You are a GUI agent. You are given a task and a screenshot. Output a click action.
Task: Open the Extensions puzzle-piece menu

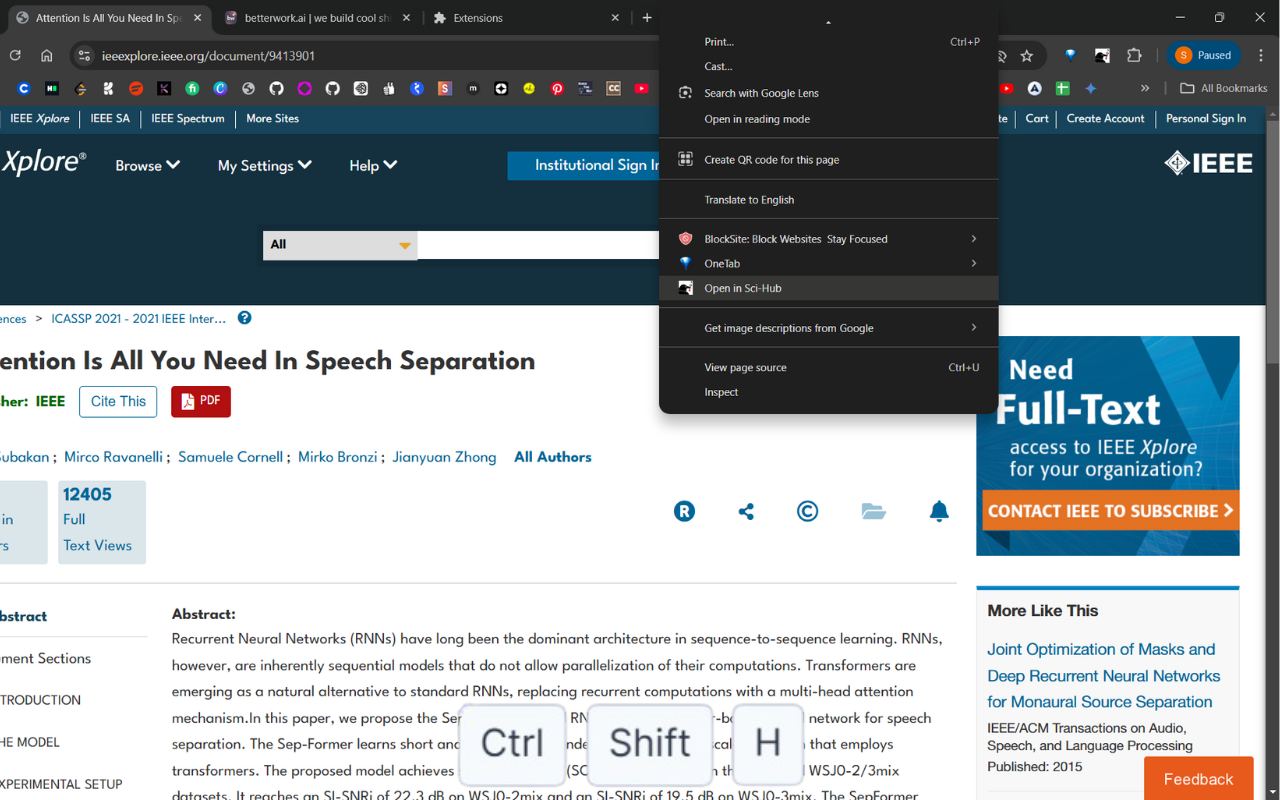coord(1134,56)
